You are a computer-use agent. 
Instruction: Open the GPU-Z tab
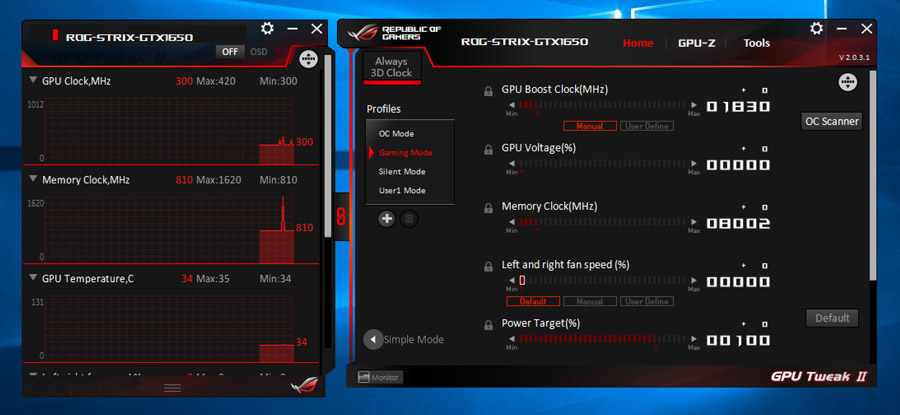696,43
